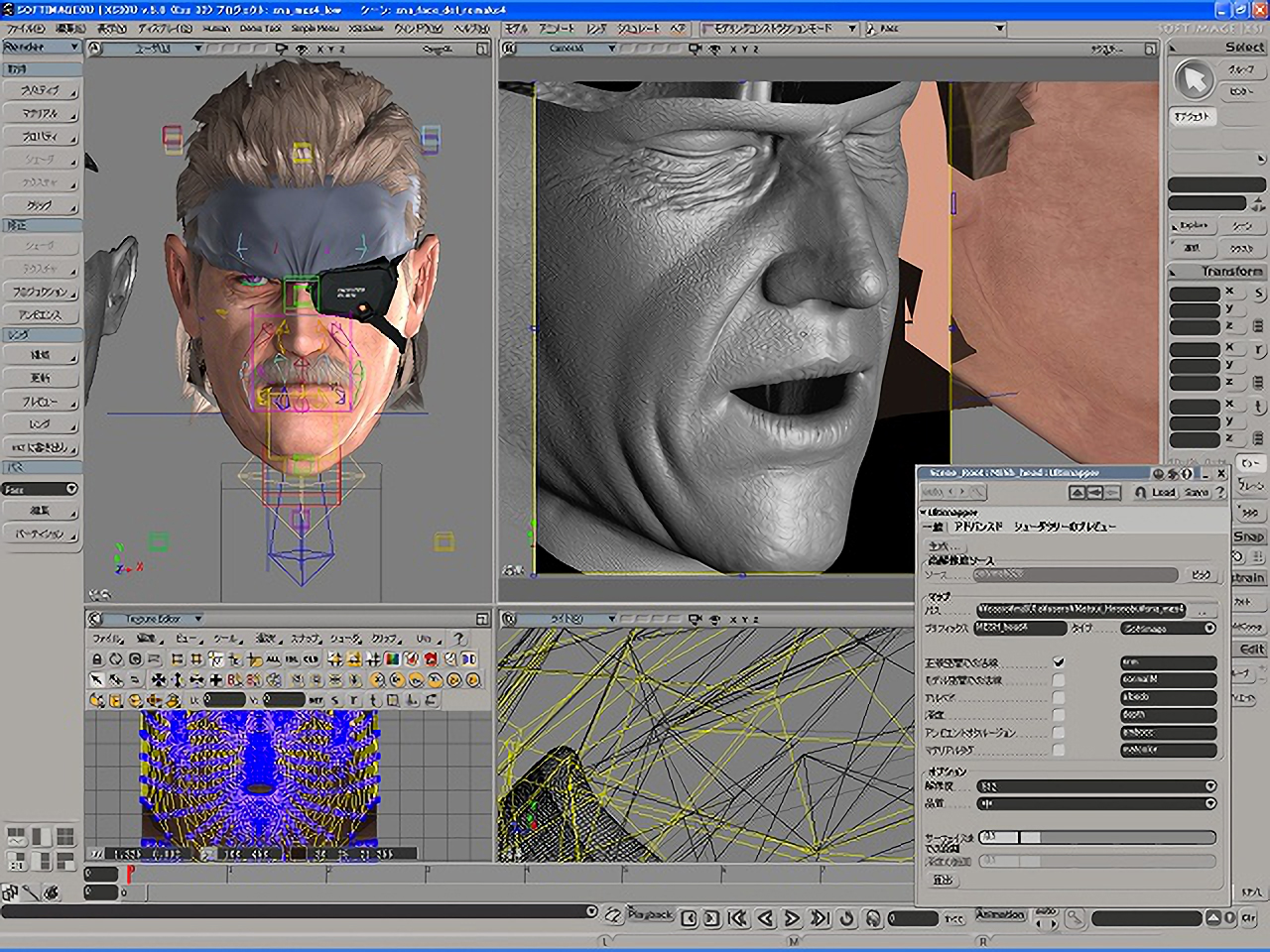The height and width of the screenshot is (952, 1270).
Task: Click the magnifier icon beside the playback controls
Action: [x=1077, y=918]
